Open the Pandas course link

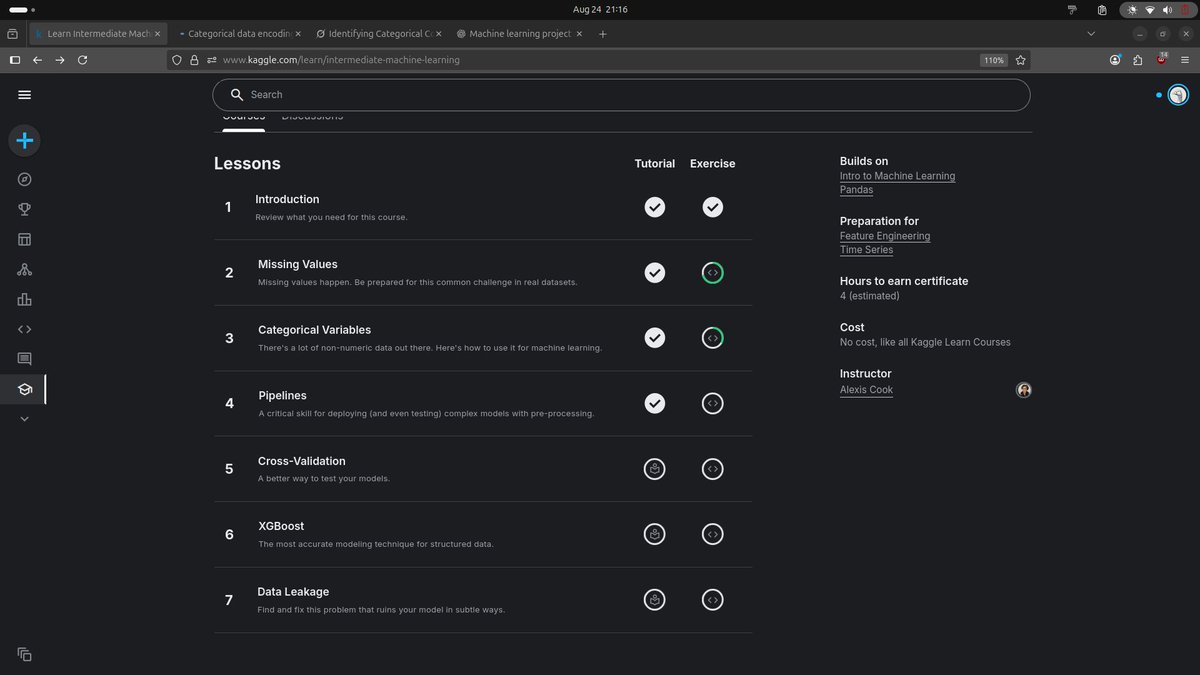click(856, 190)
